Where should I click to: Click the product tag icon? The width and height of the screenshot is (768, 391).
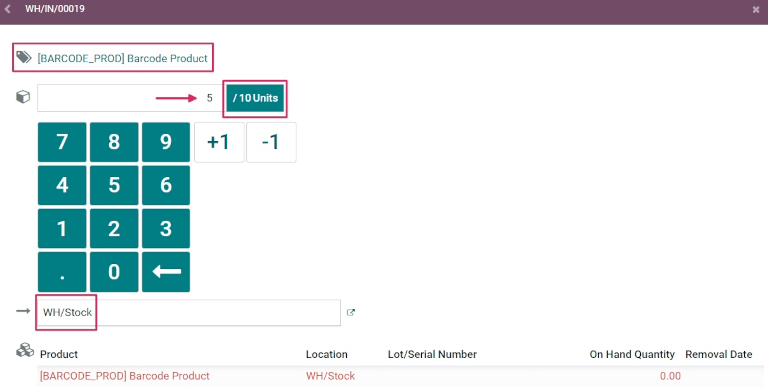(x=24, y=57)
